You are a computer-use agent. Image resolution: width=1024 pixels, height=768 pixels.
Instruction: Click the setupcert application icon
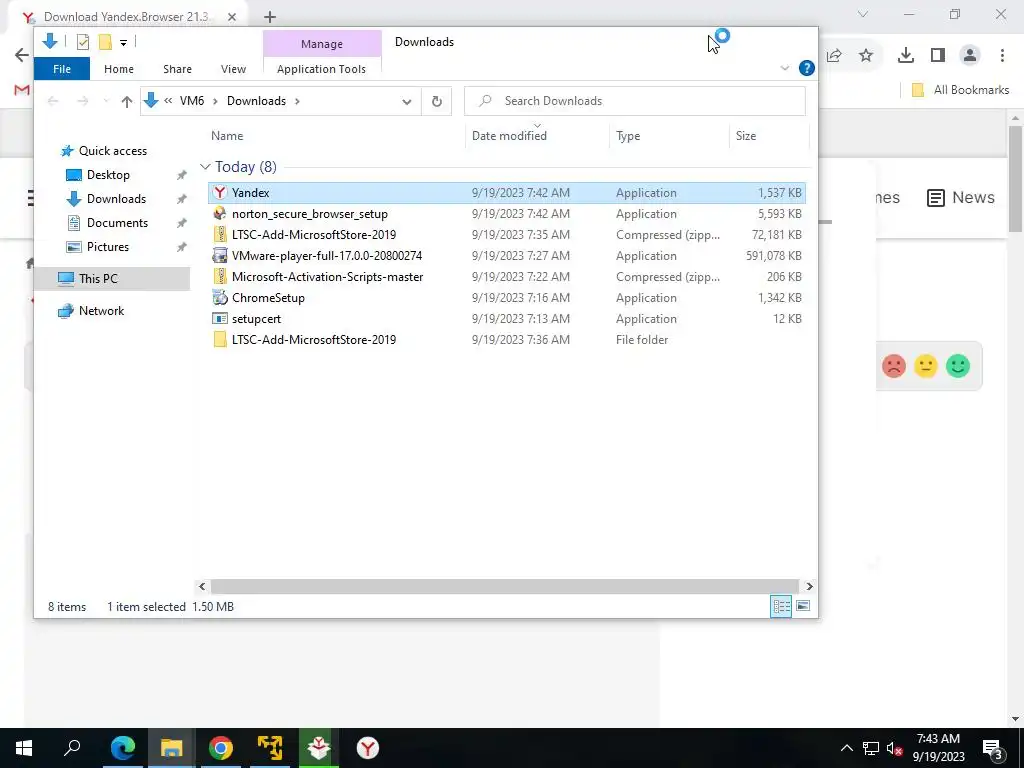[220, 319]
